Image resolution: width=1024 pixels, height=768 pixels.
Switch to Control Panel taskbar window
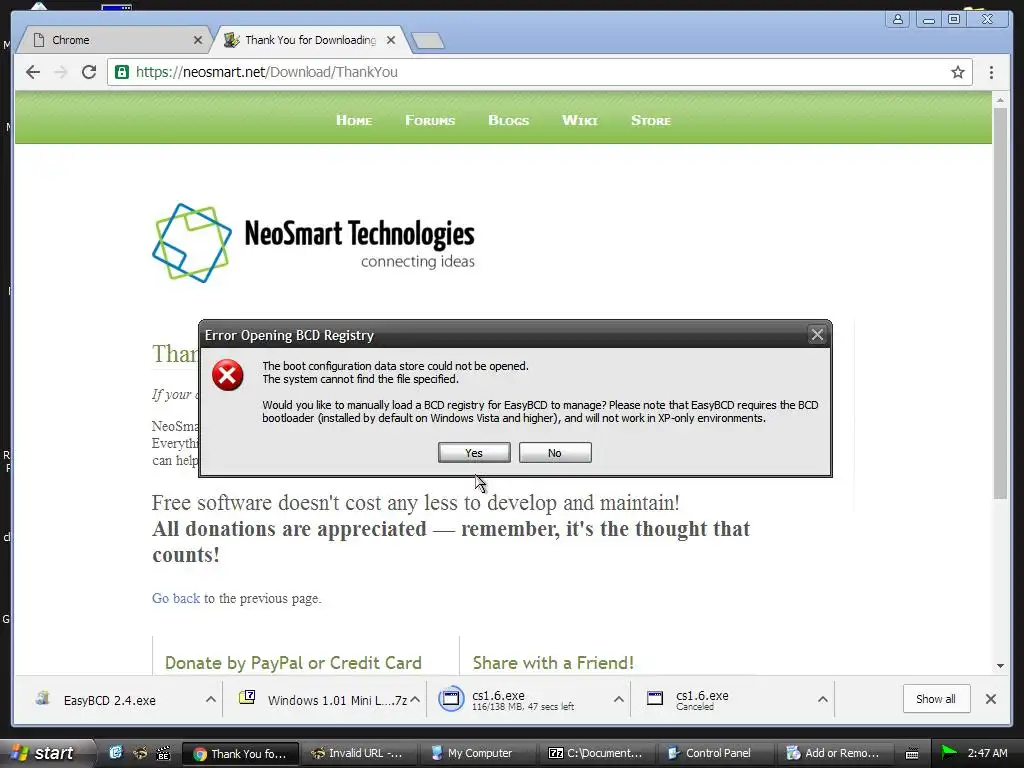point(714,754)
